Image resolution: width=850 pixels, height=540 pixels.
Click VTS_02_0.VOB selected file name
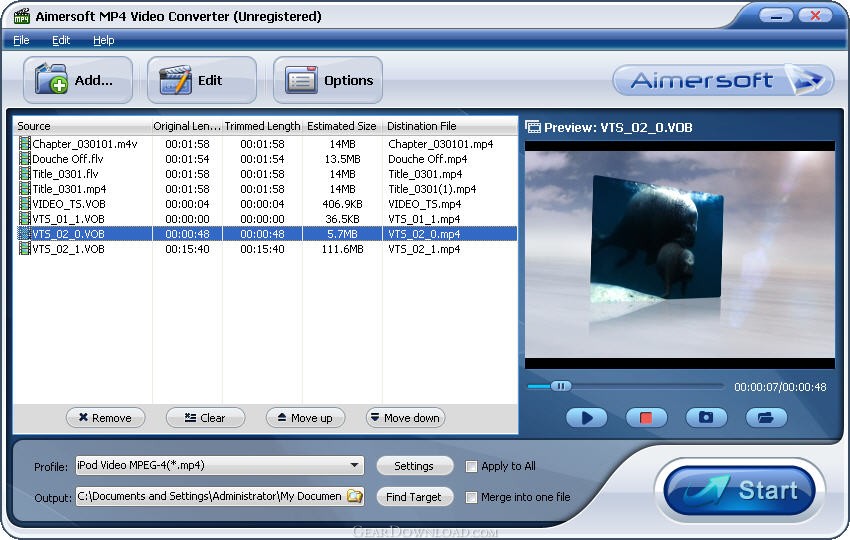click(68, 234)
